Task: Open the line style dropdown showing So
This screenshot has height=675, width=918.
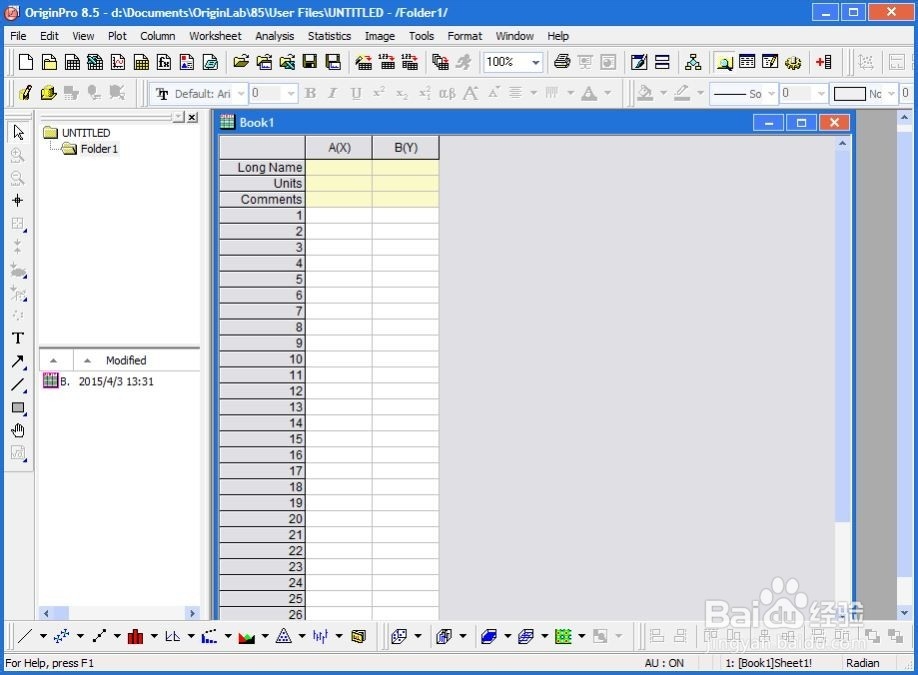Action: 771,94
